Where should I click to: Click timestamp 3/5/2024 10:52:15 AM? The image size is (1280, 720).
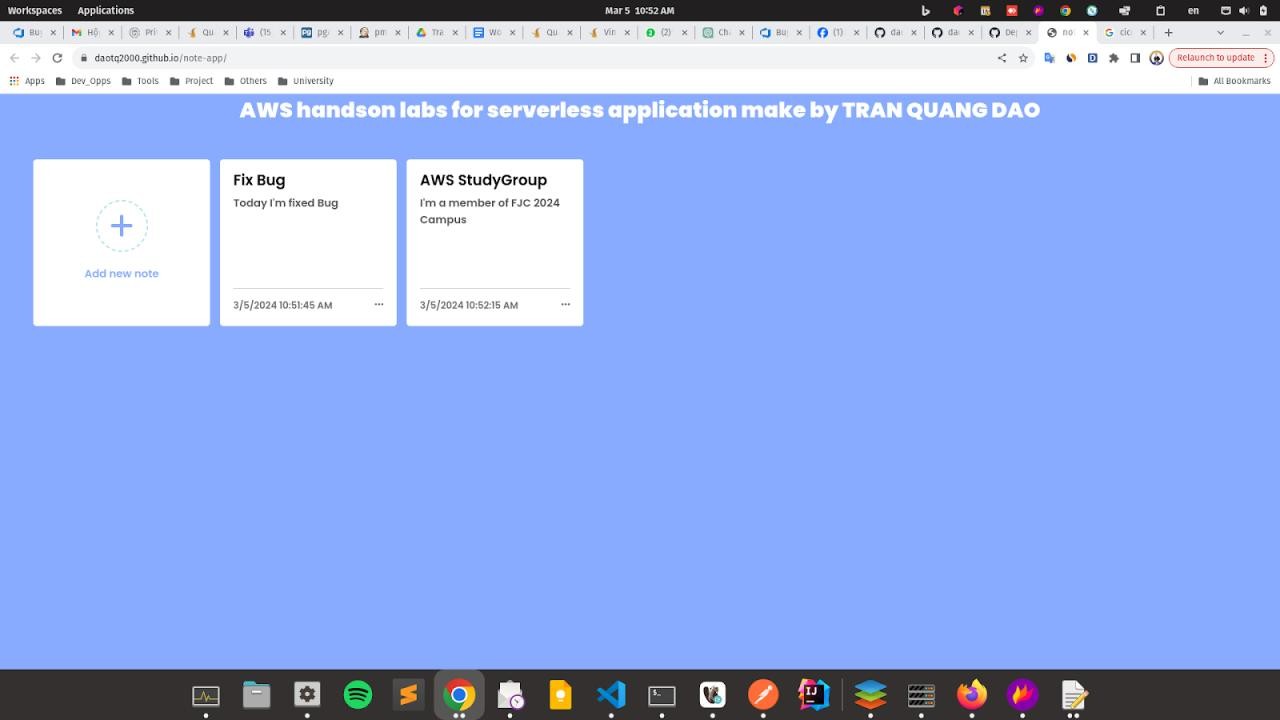pyautogui.click(x=469, y=305)
